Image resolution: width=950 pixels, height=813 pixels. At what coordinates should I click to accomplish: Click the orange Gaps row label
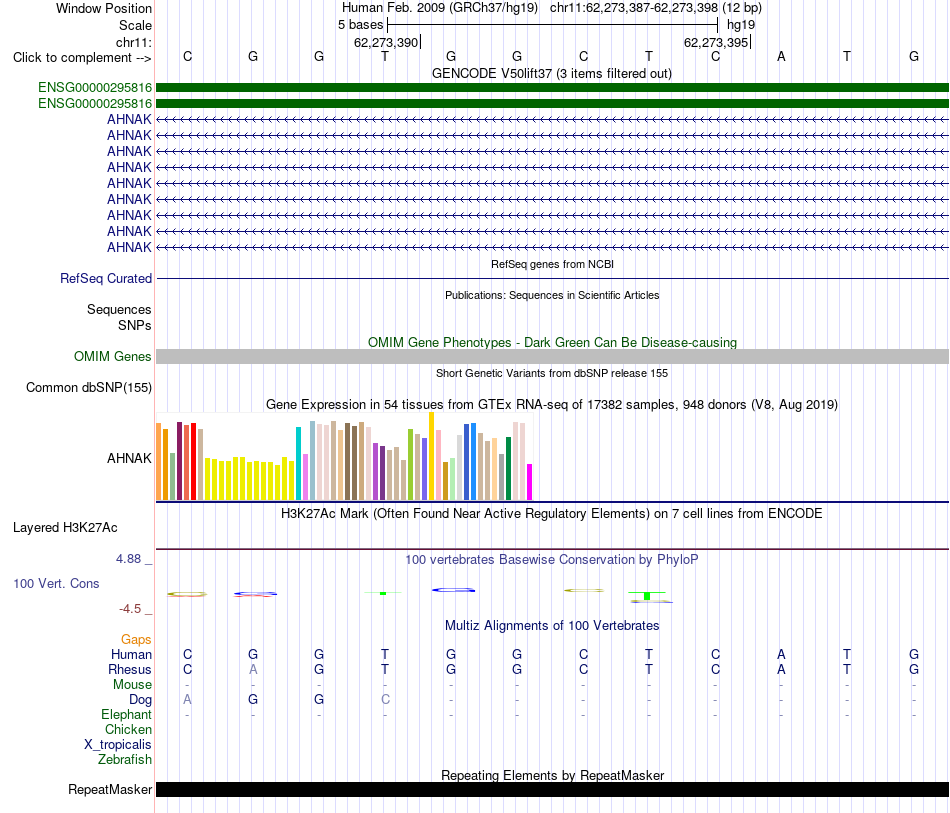click(136, 640)
